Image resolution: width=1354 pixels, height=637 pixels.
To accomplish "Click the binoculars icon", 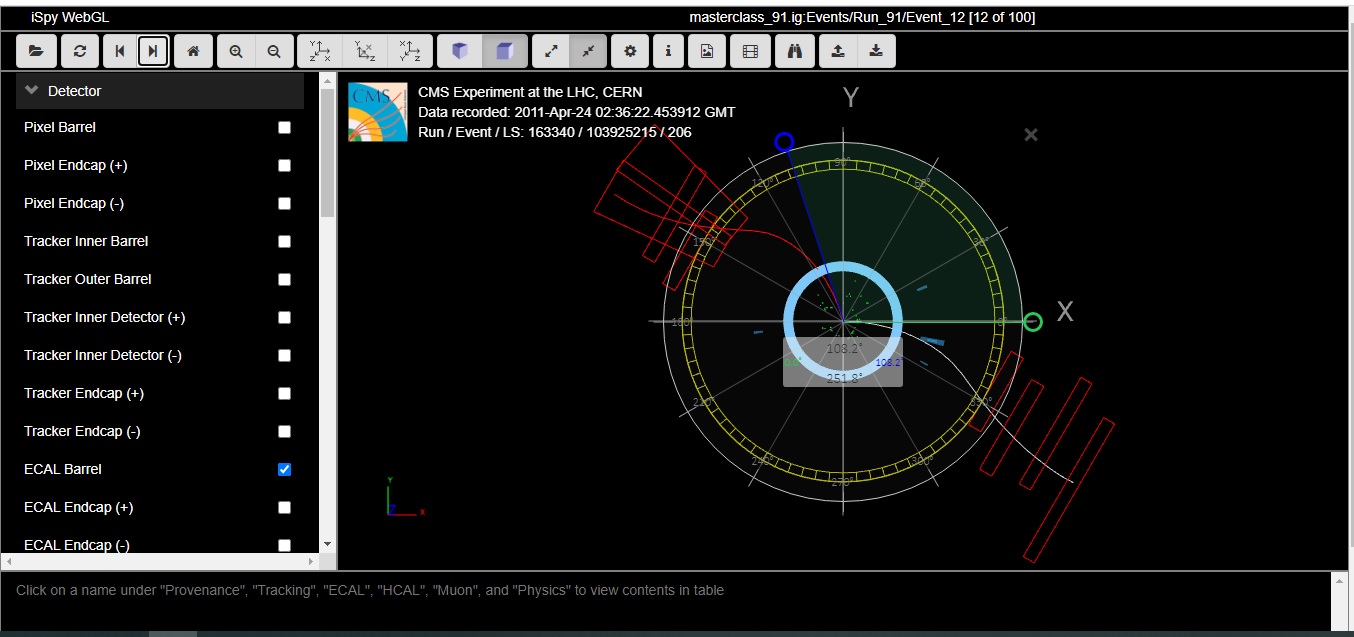I will 795,51.
